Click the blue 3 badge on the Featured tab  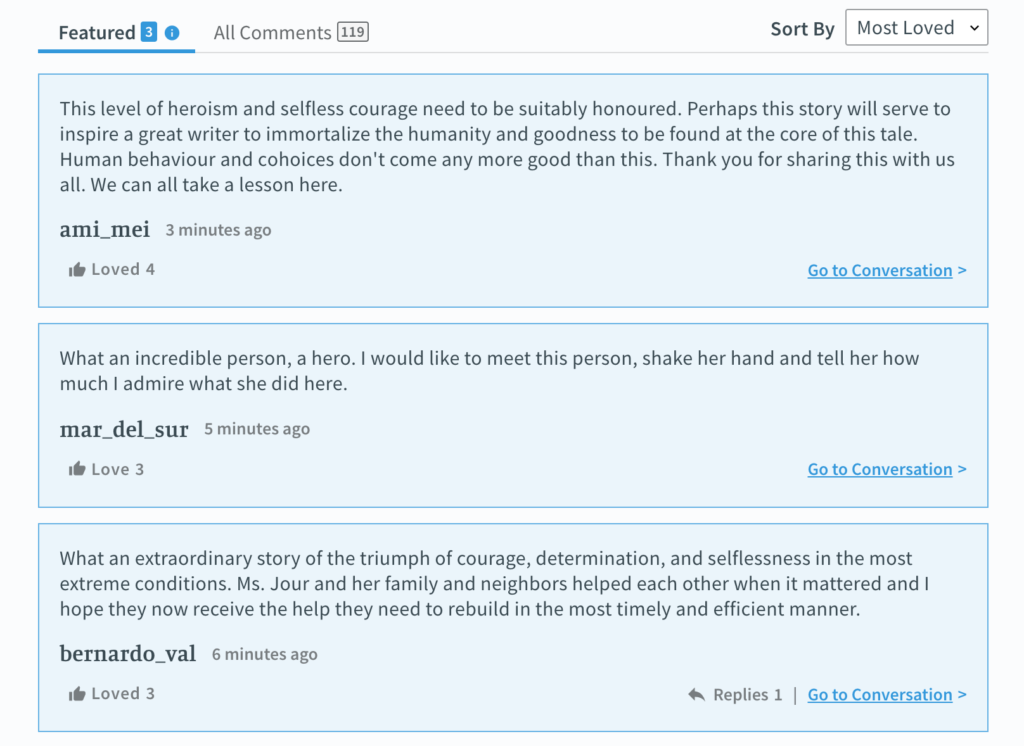point(149,31)
